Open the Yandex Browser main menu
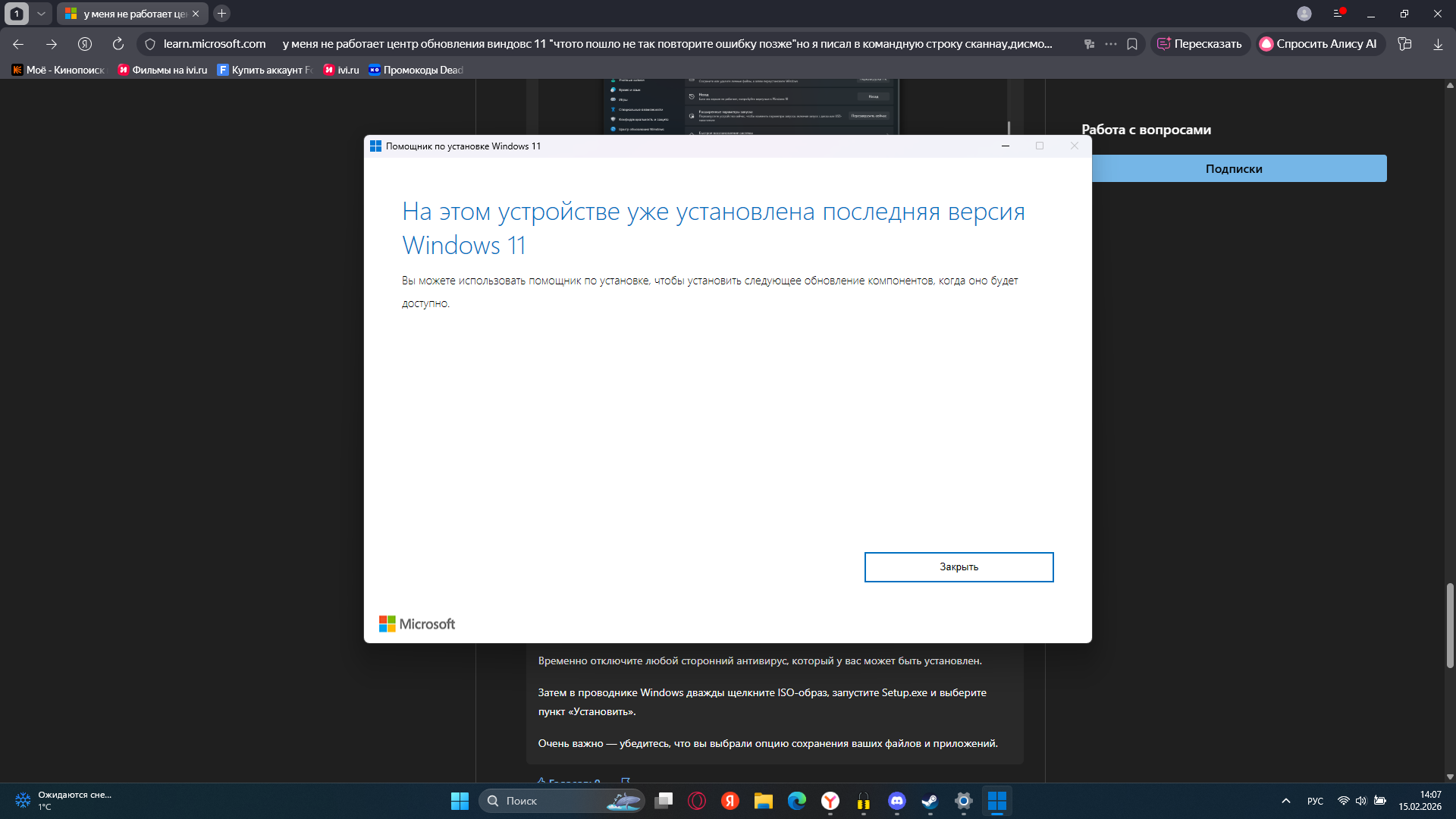 point(1338,14)
